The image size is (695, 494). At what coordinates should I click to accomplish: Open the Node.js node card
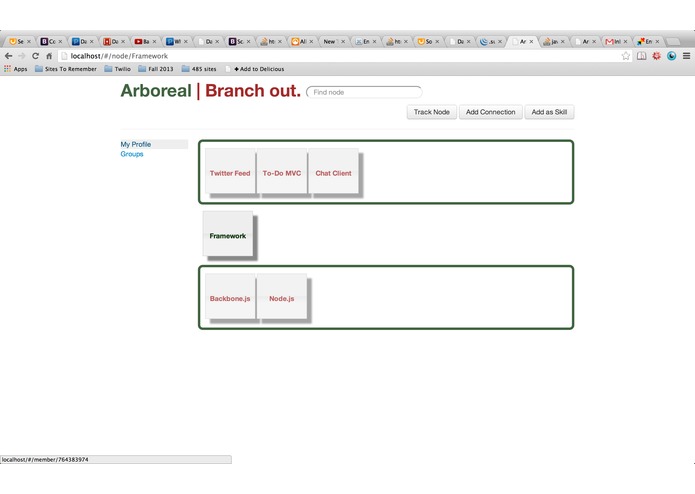(x=282, y=296)
